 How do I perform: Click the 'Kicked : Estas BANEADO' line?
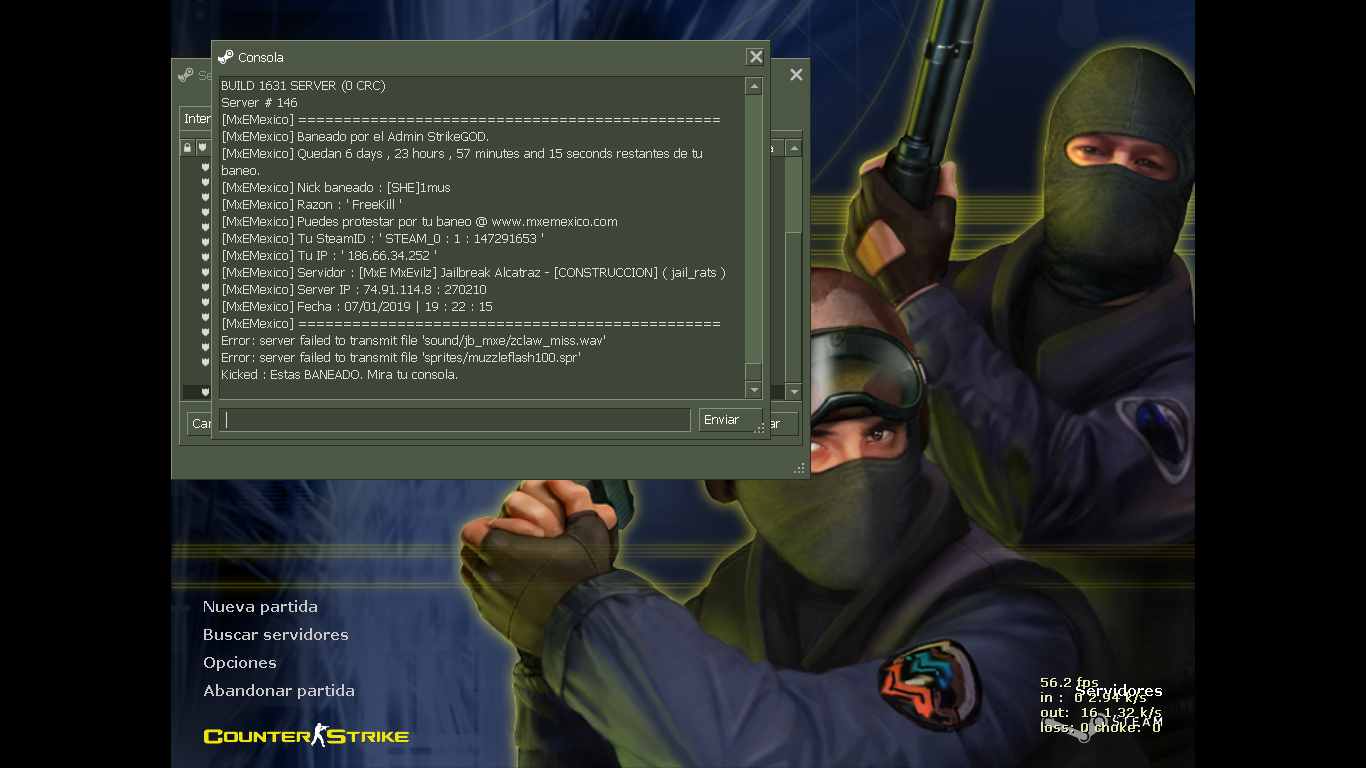(339, 374)
